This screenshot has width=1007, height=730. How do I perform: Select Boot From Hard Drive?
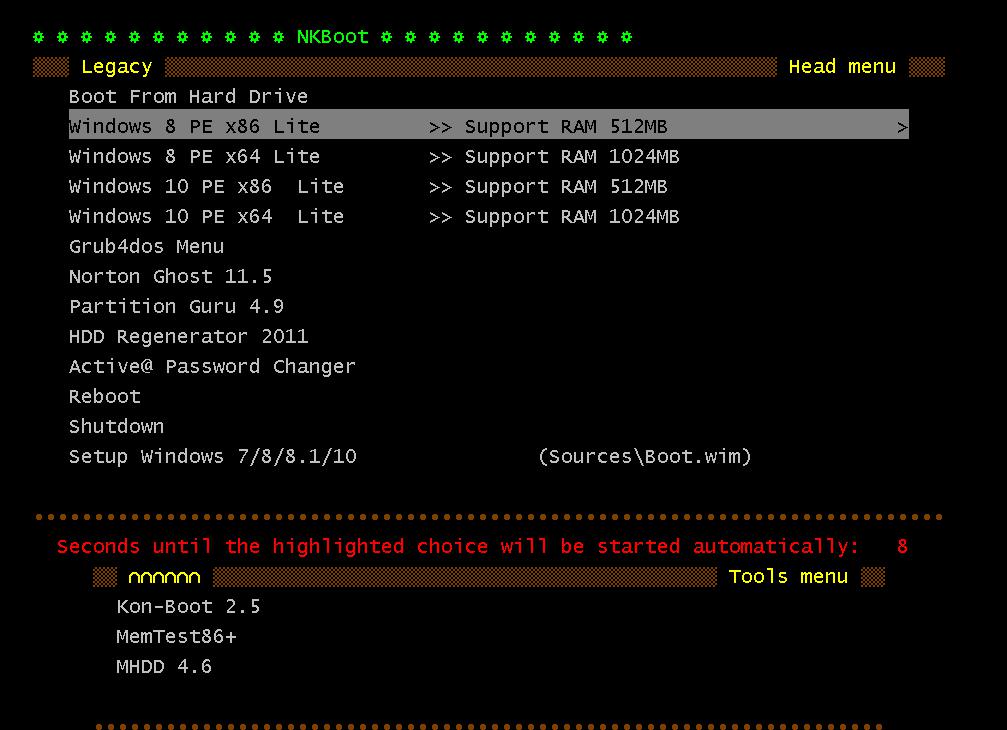click(x=188, y=96)
